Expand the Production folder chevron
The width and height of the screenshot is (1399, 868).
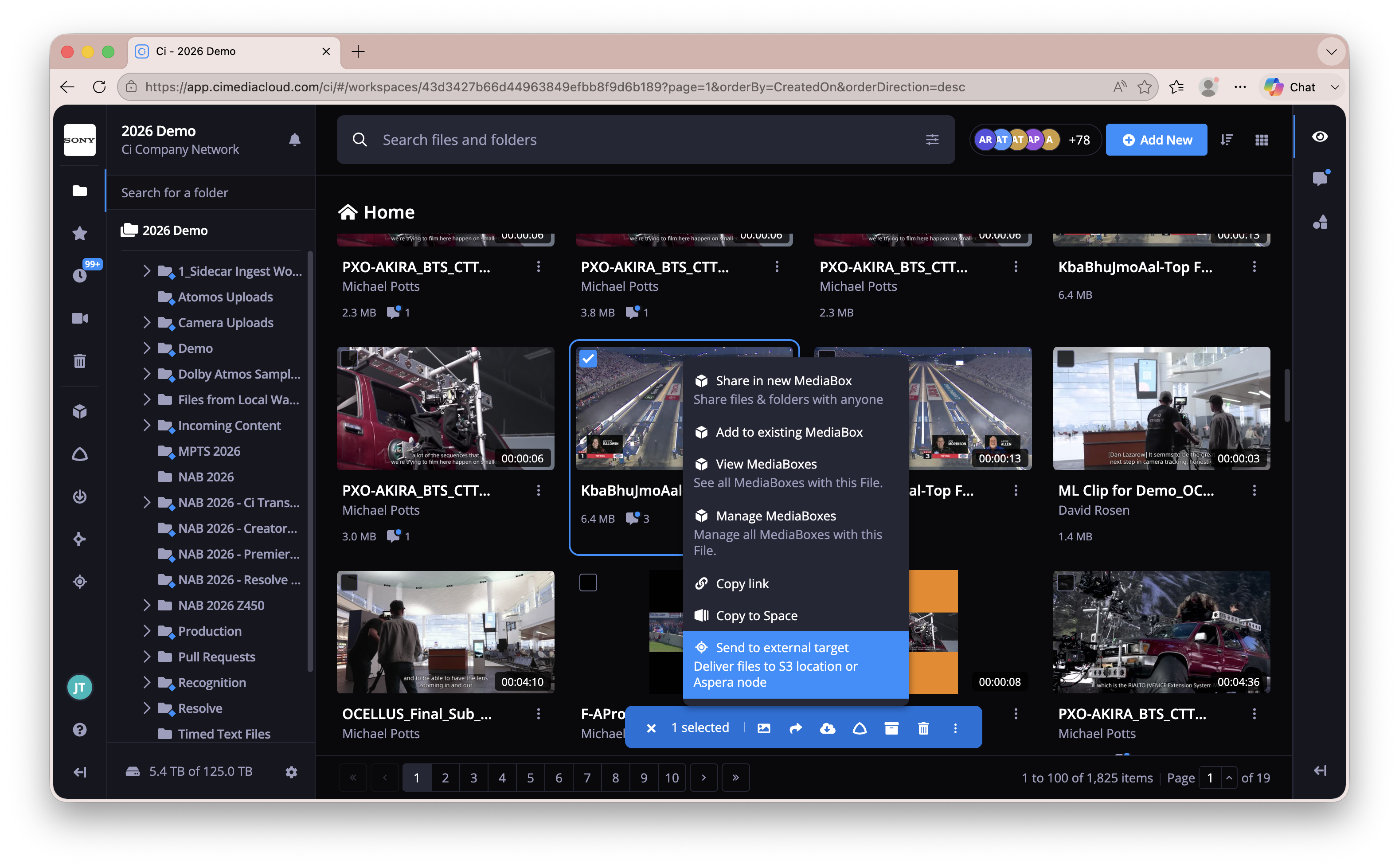(147, 630)
